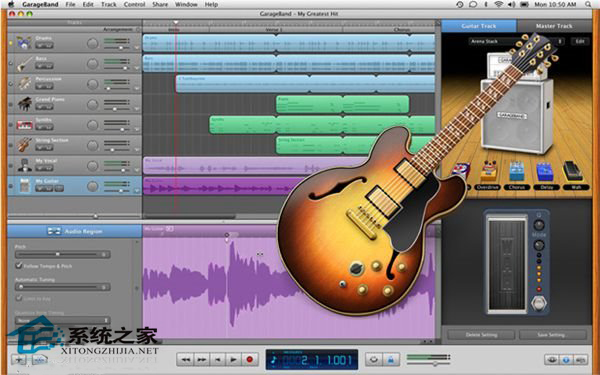Toggle the Limit to Key checkbox
This screenshot has width=600, height=375.
18,298
